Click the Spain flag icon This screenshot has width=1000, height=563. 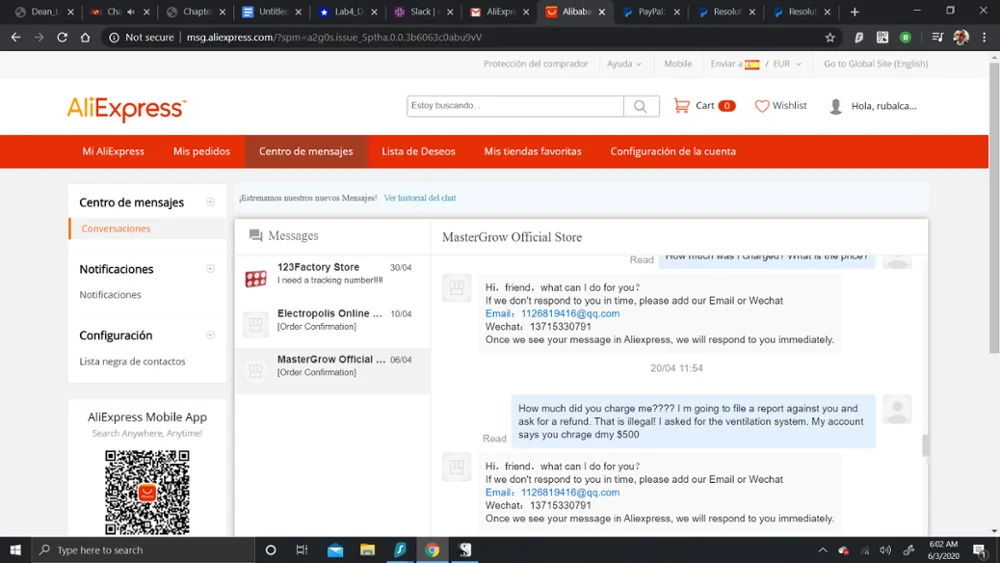[x=752, y=64]
